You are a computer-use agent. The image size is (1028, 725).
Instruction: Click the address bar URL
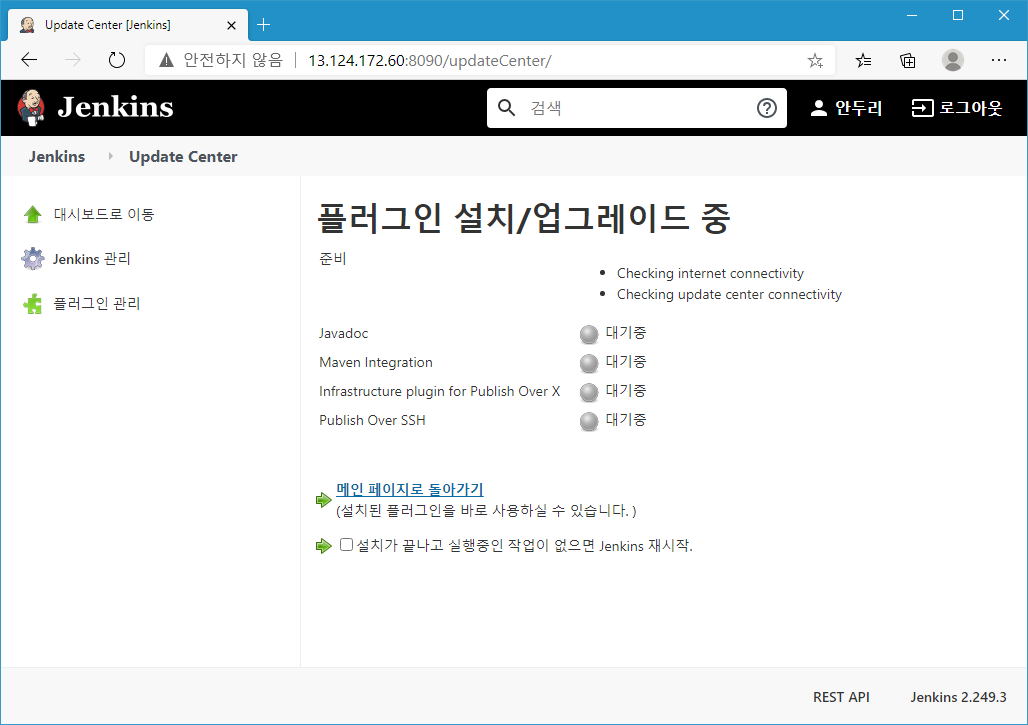point(429,60)
